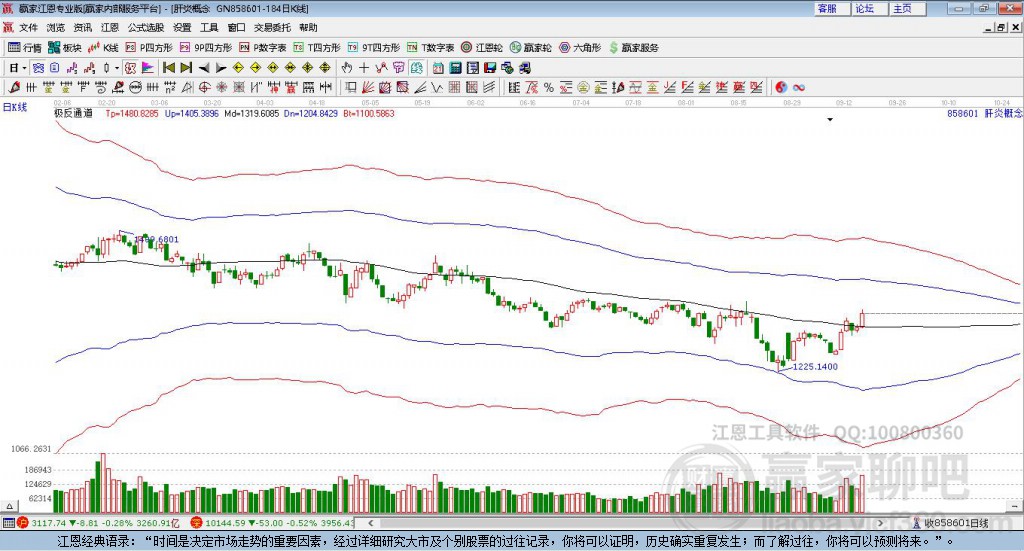The width and height of the screenshot is (1024, 551).
Task: Click the 858601 code label
Action: tap(963, 114)
